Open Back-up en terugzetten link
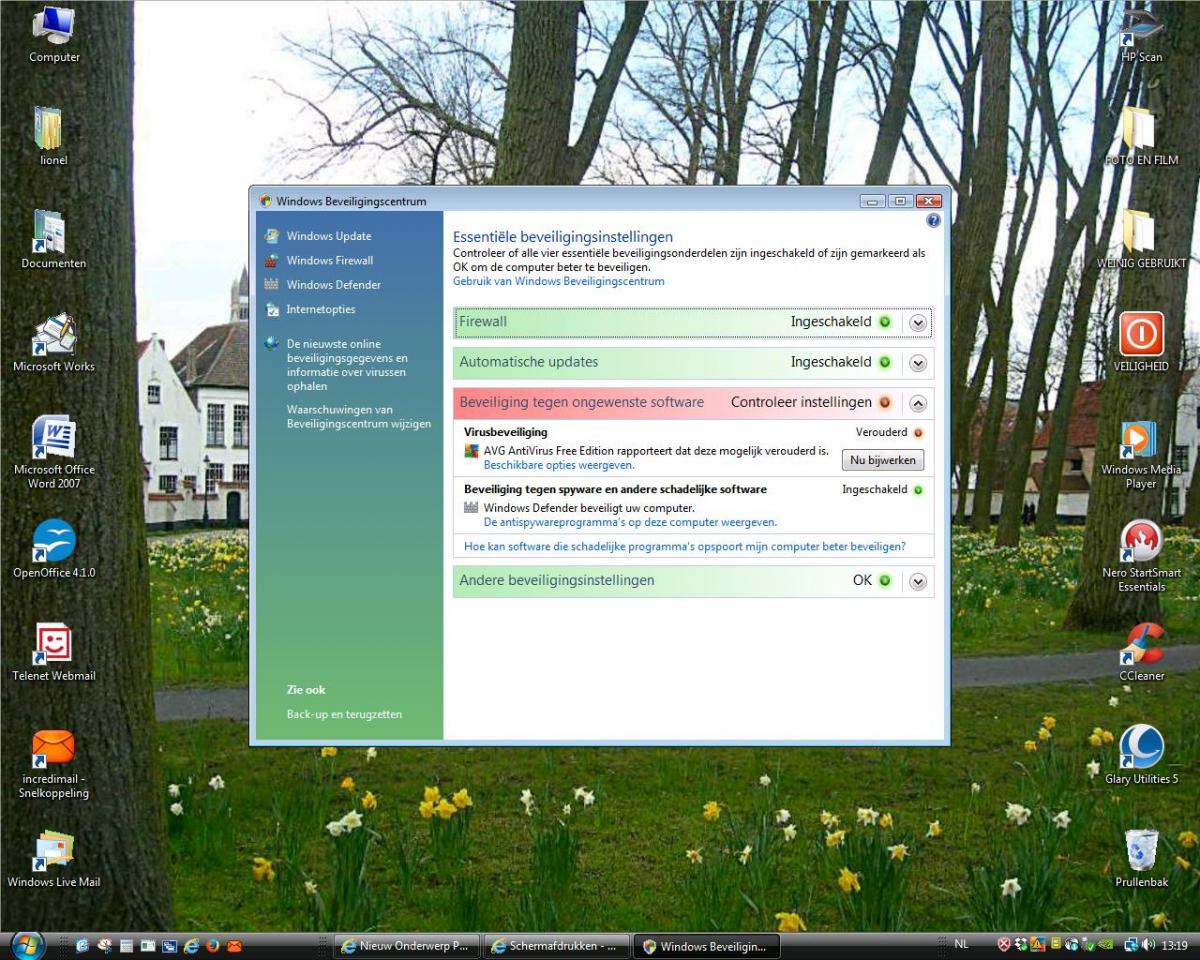Image resolution: width=1200 pixels, height=960 pixels. click(344, 714)
